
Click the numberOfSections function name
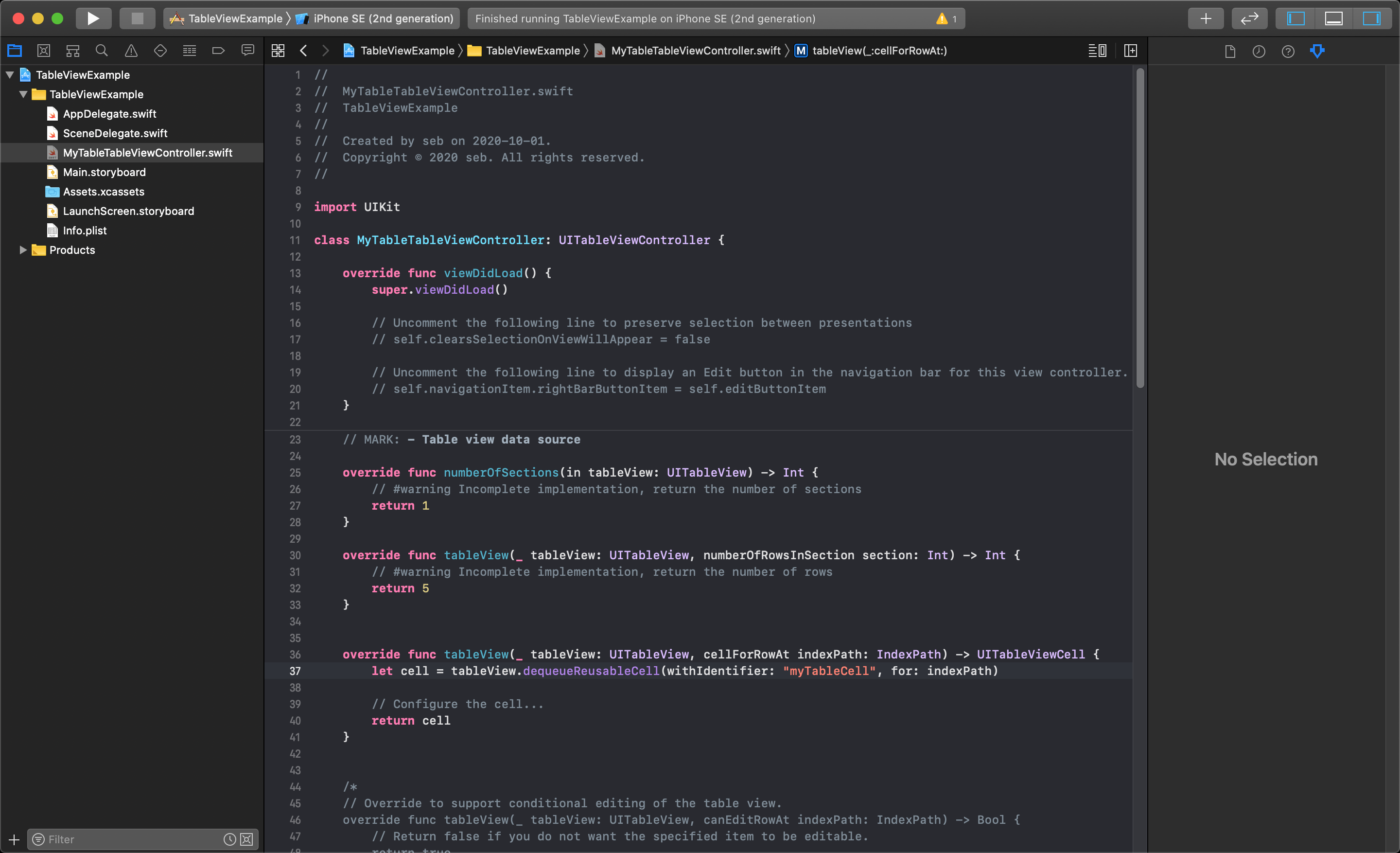pos(501,472)
